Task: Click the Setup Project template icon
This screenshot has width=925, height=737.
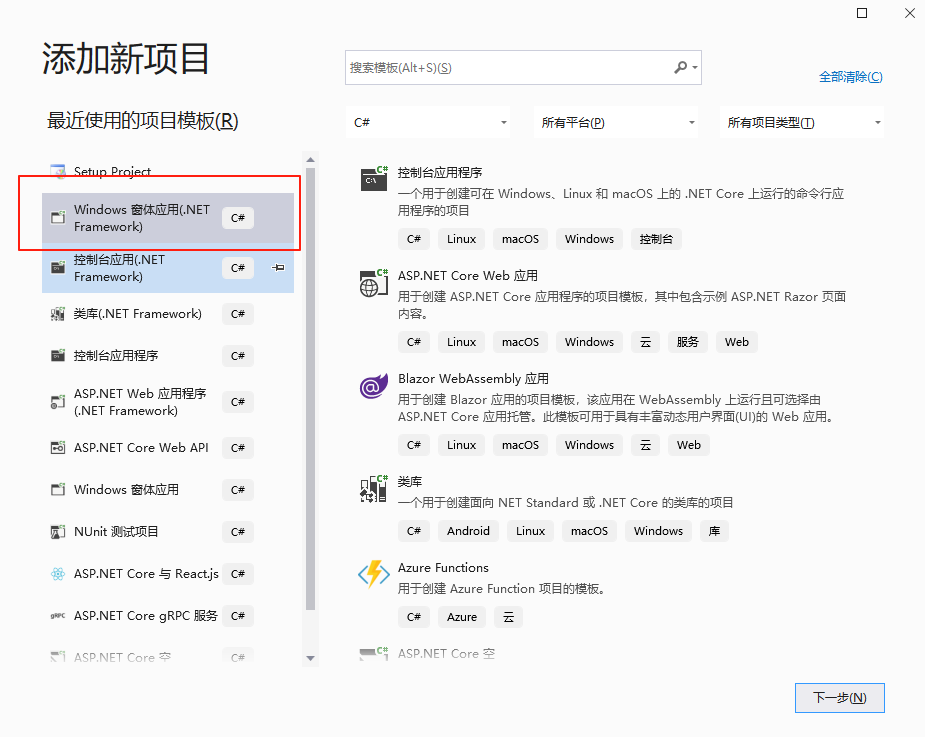Action: (58, 171)
